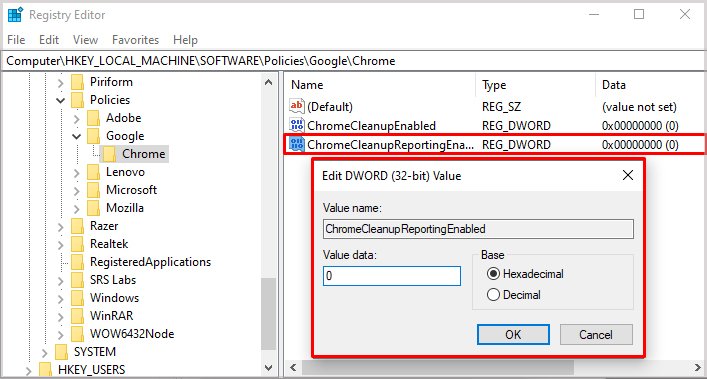Click the tree pane vertical scrollbar thumb
This screenshot has height=379, width=707.
pos(268,314)
